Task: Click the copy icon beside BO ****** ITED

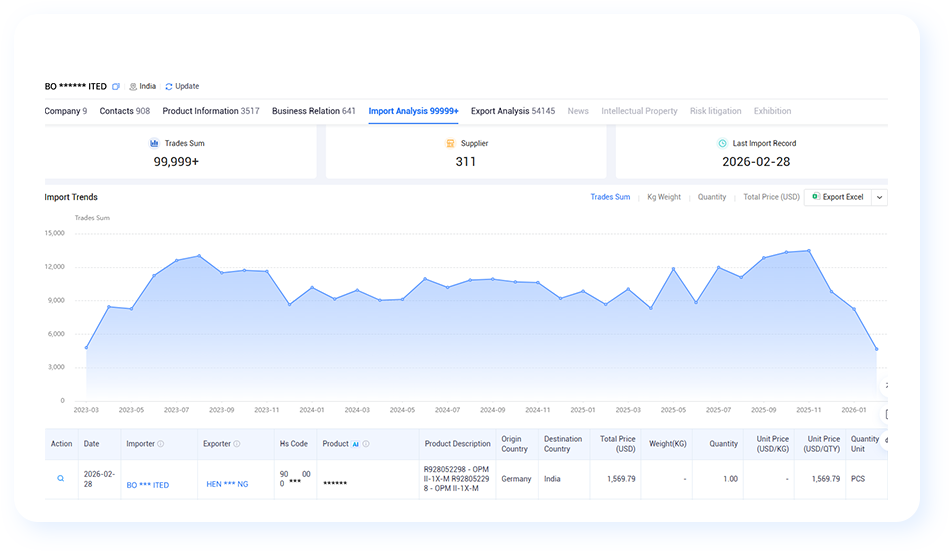Action: (x=115, y=86)
